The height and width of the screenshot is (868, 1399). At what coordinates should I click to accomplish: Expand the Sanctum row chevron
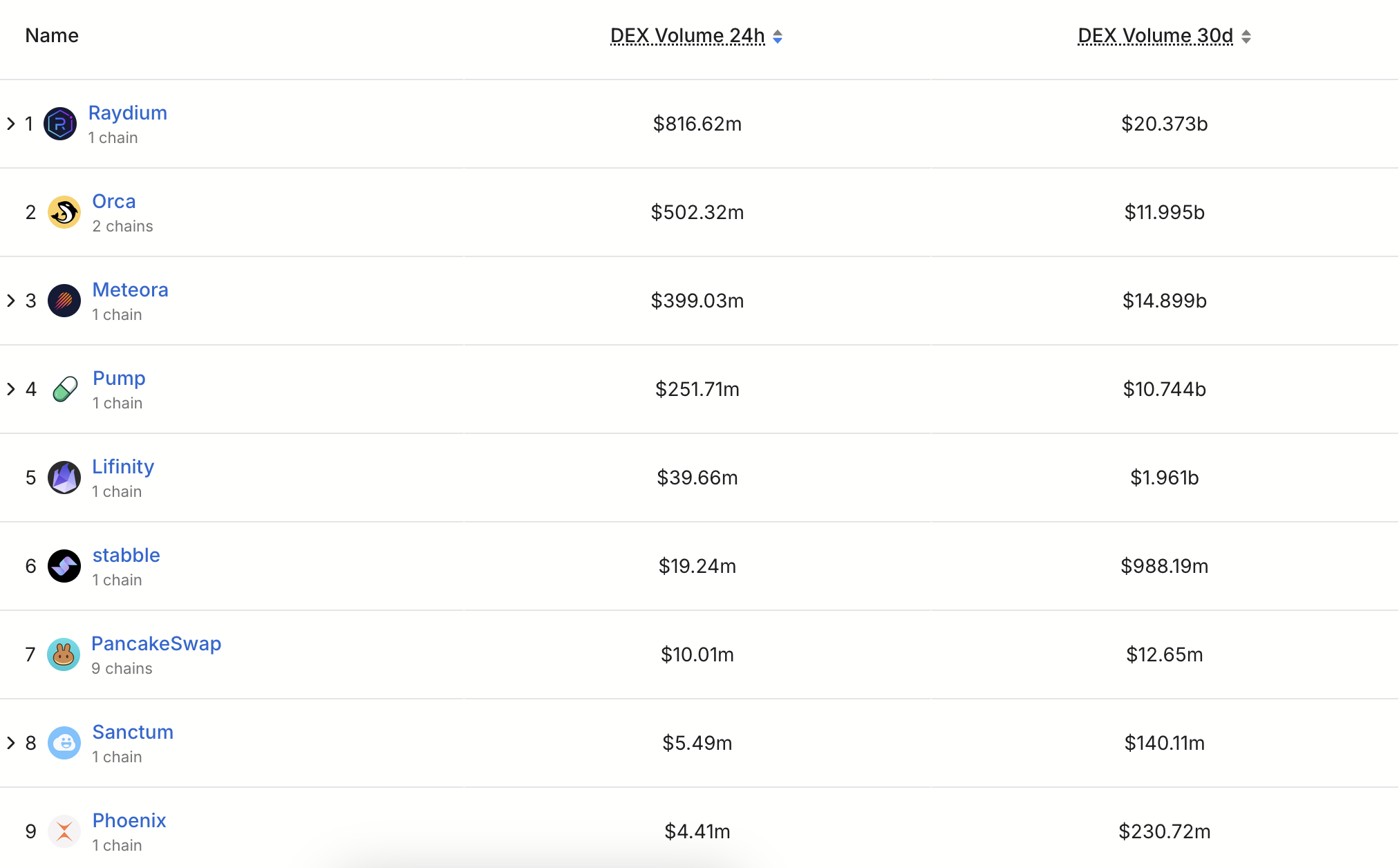[11, 743]
